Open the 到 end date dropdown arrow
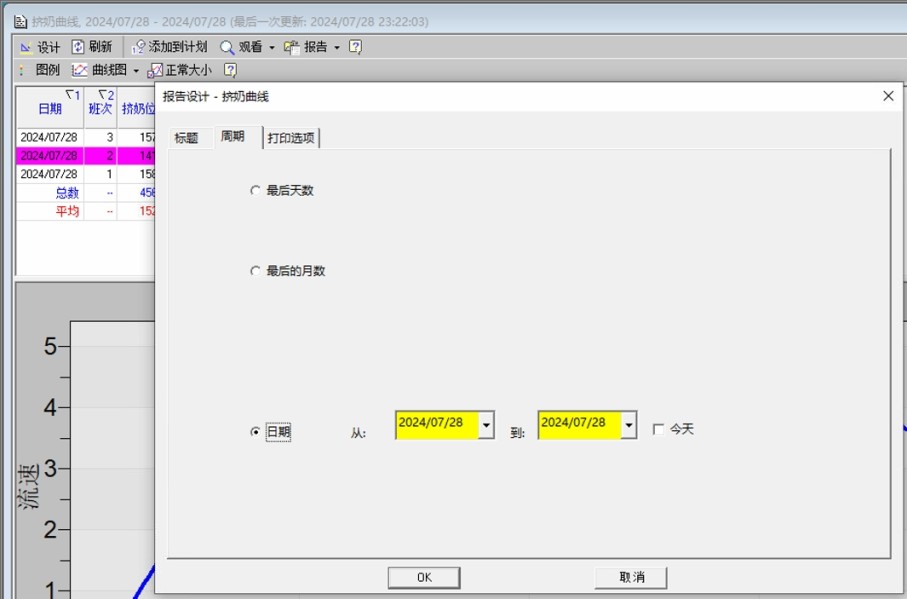The width and height of the screenshot is (907, 599). 629,425
